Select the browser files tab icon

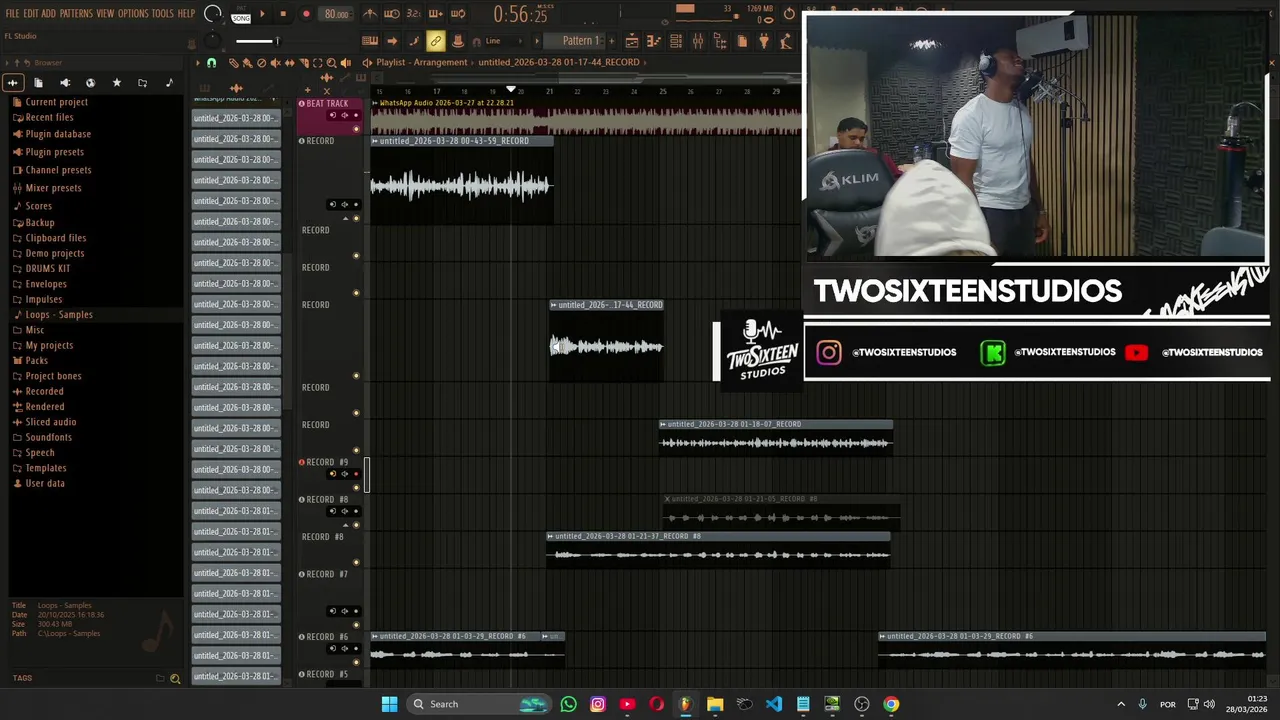[x=38, y=83]
